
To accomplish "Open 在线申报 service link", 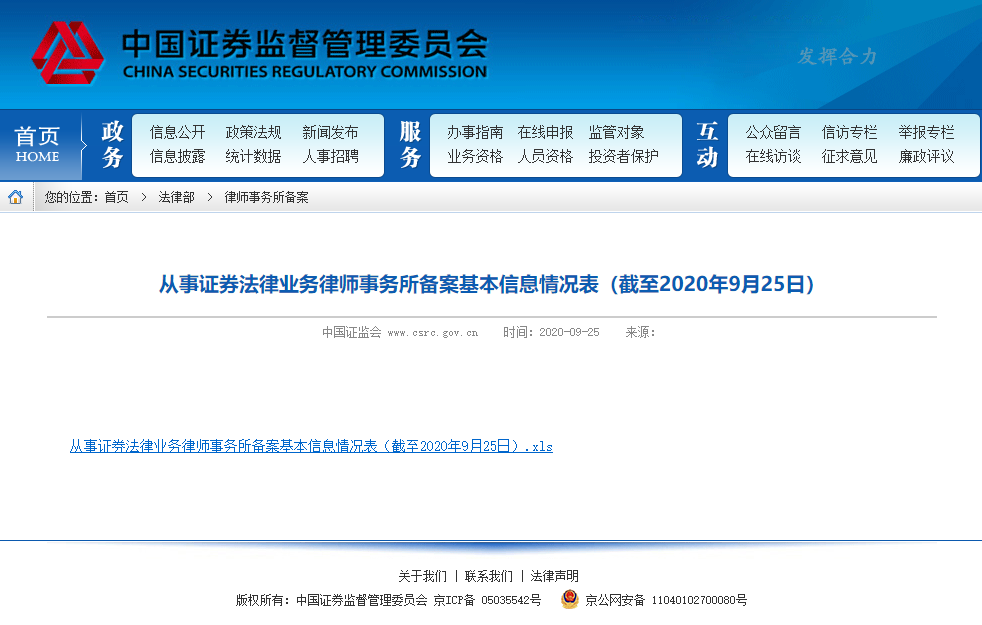I will (545, 132).
